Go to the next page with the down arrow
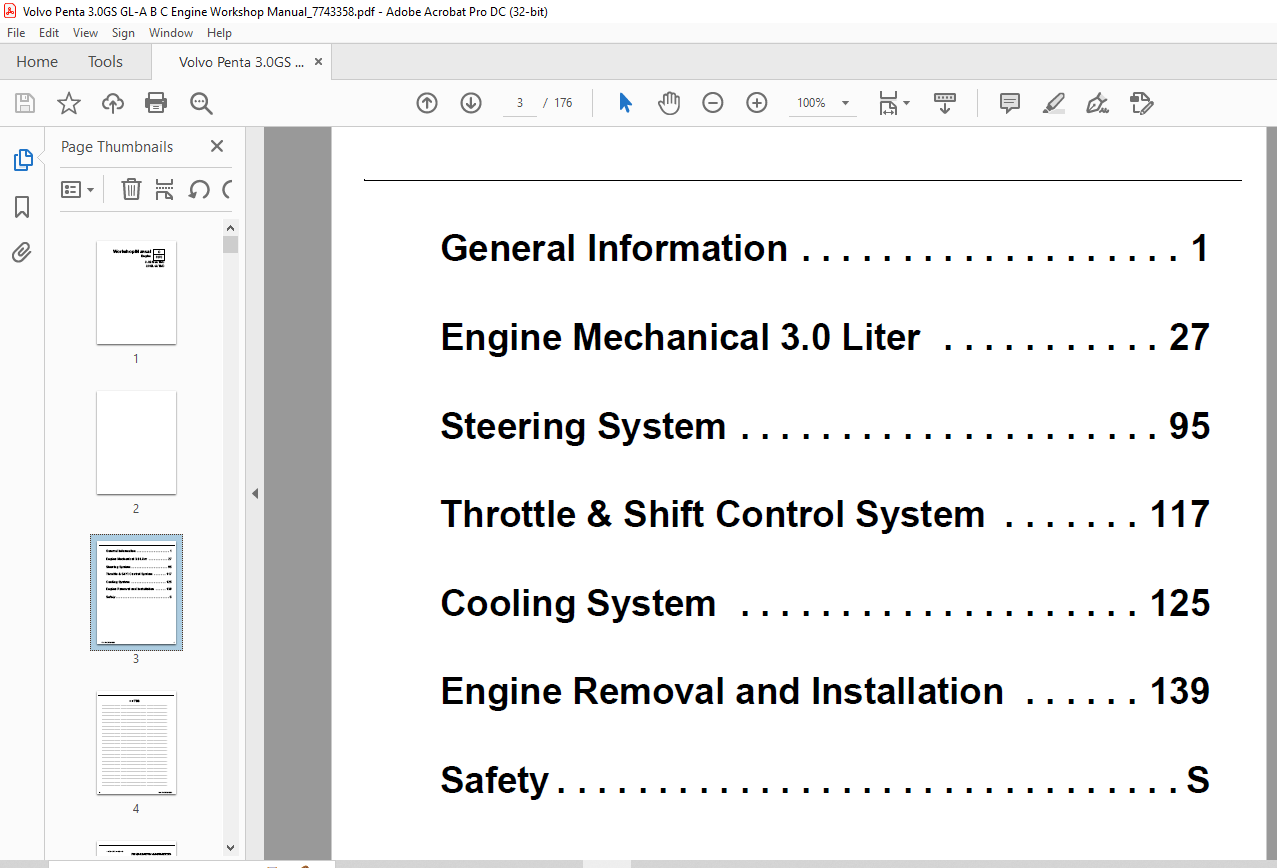This screenshot has height=868, width=1277. [x=471, y=103]
